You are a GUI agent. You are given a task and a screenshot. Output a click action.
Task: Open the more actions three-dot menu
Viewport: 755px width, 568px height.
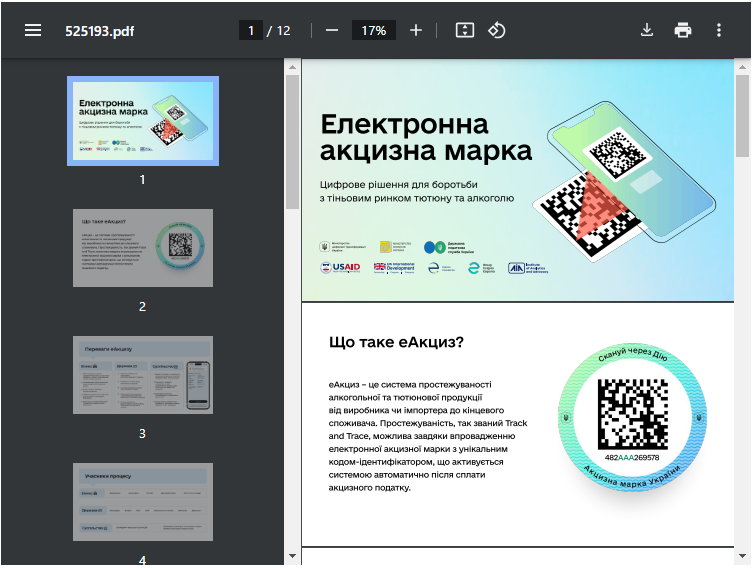(719, 30)
